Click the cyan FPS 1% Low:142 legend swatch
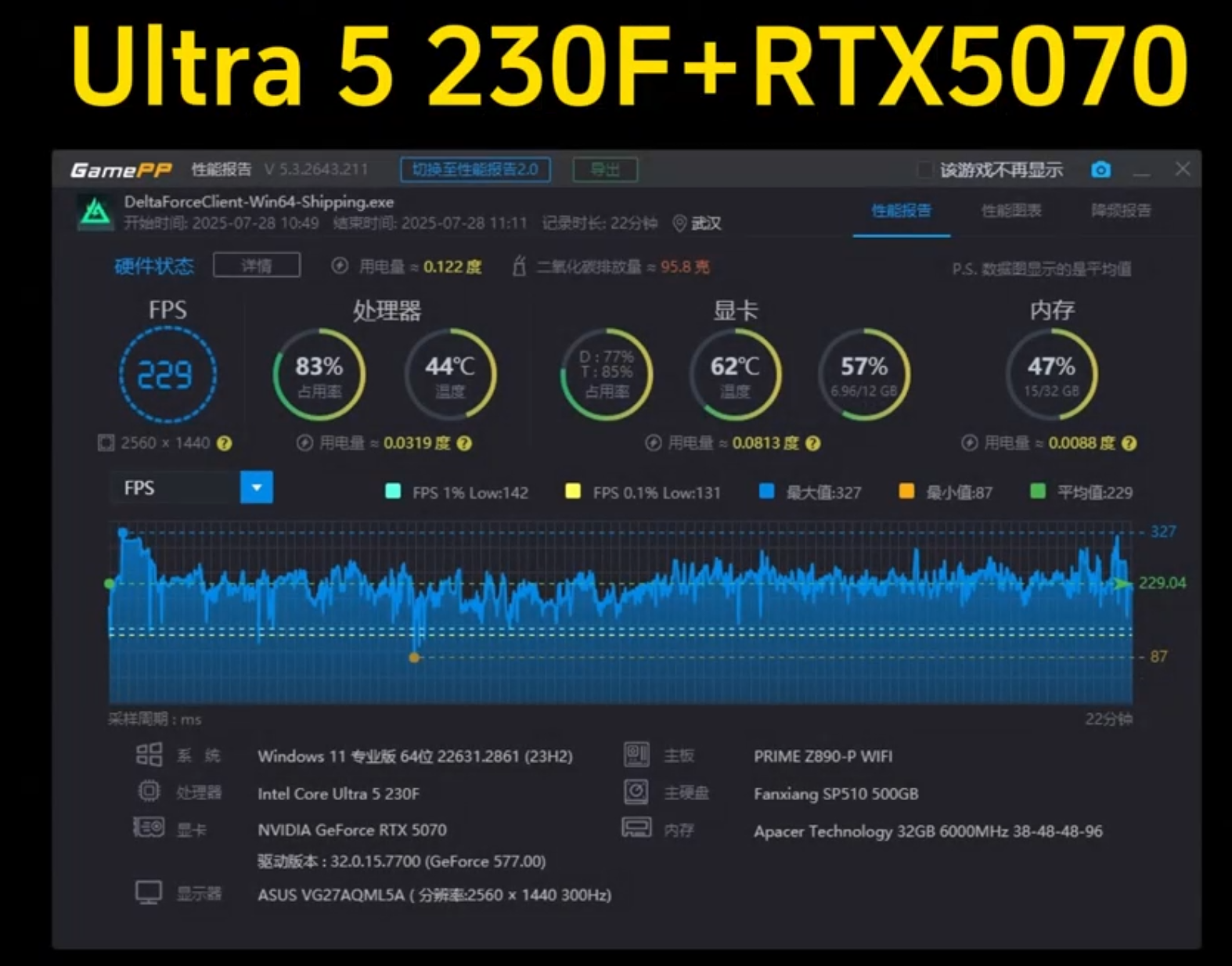The height and width of the screenshot is (966, 1232). tap(393, 491)
